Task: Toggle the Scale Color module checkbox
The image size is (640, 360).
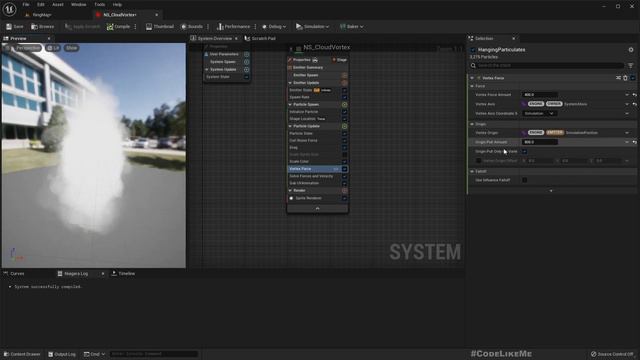Action: point(344,161)
